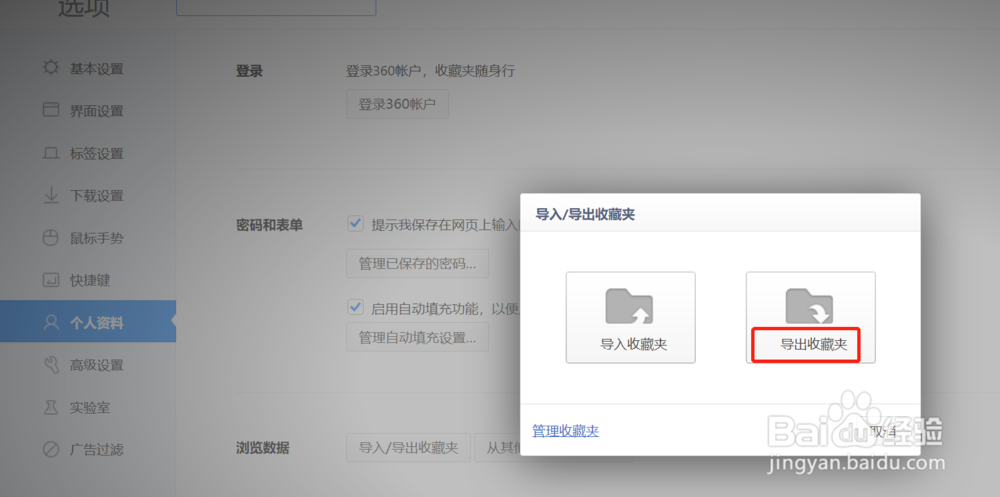Open 广告过滤 in the sidebar
The height and width of the screenshot is (497, 1000).
(x=88, y=450)
